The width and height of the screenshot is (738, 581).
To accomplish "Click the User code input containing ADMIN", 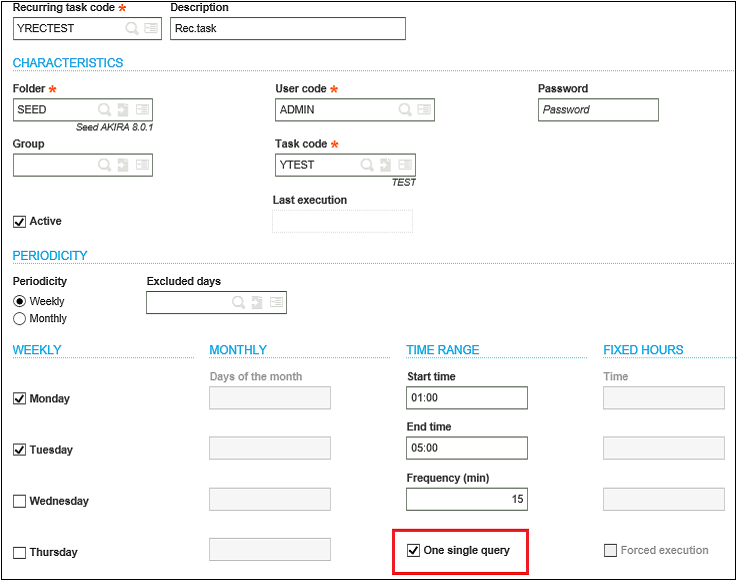I will coord(355,110).
